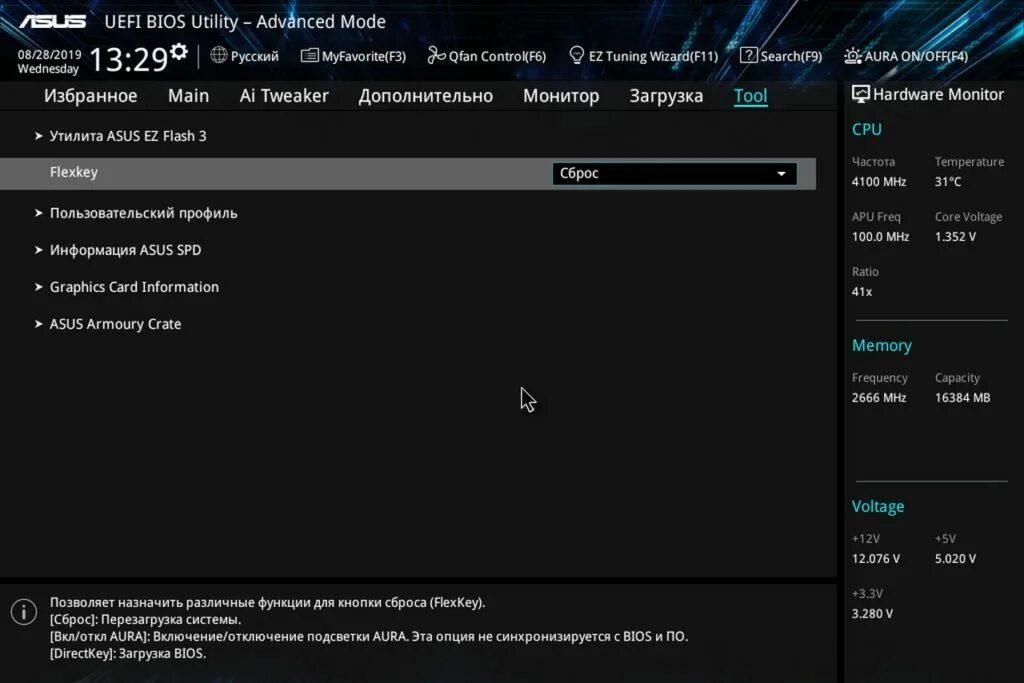Screen dimensions: 1024x683
Task: Click the CPU temperature 31°C value
Action: pyautogui.click(x=948, y=182)
